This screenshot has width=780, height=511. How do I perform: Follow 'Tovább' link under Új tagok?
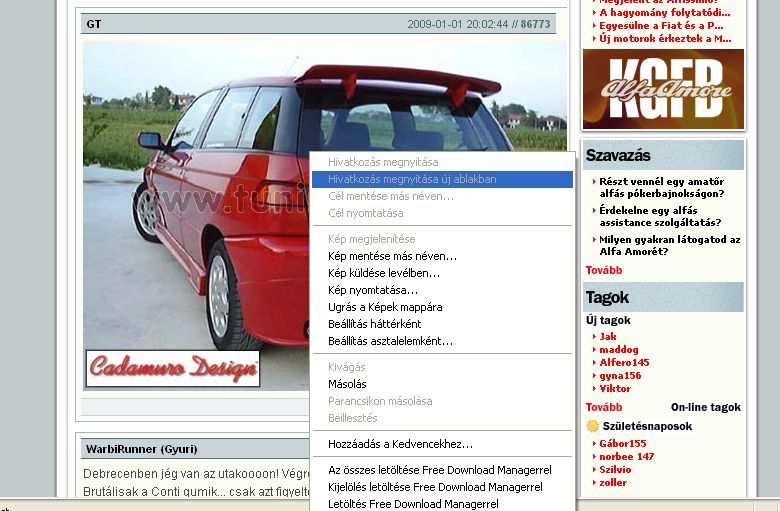604,407
